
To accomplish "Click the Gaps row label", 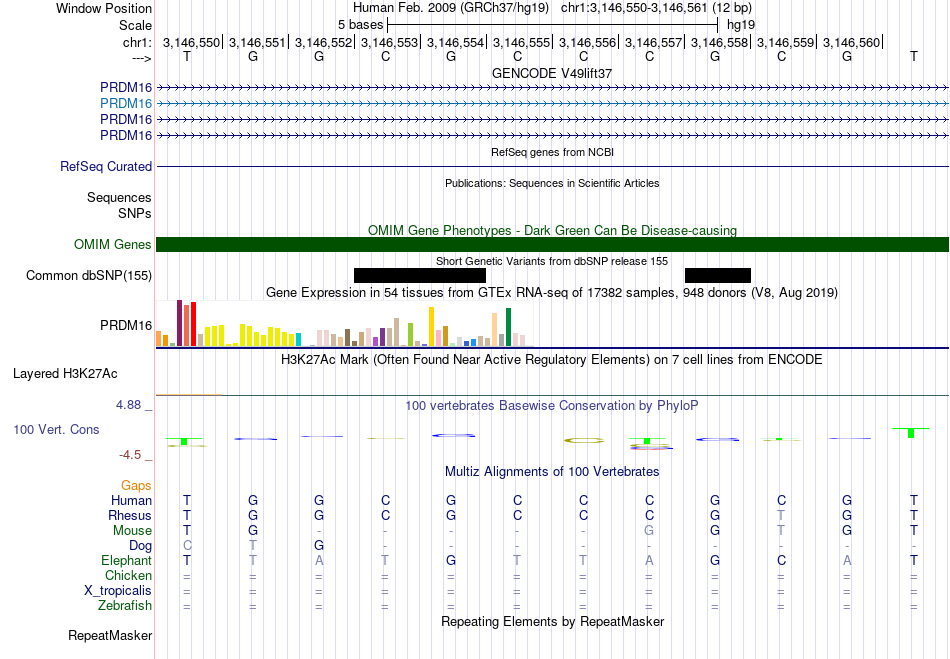I will [136, 486].
